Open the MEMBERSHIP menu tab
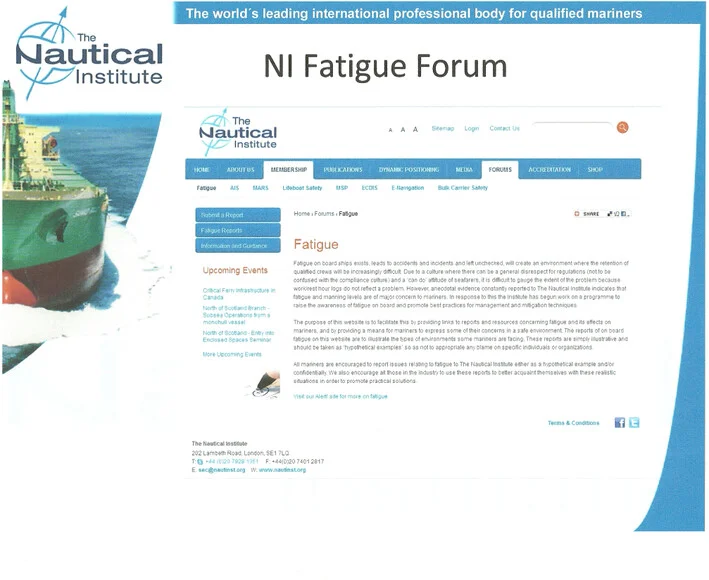 (288, 170)
